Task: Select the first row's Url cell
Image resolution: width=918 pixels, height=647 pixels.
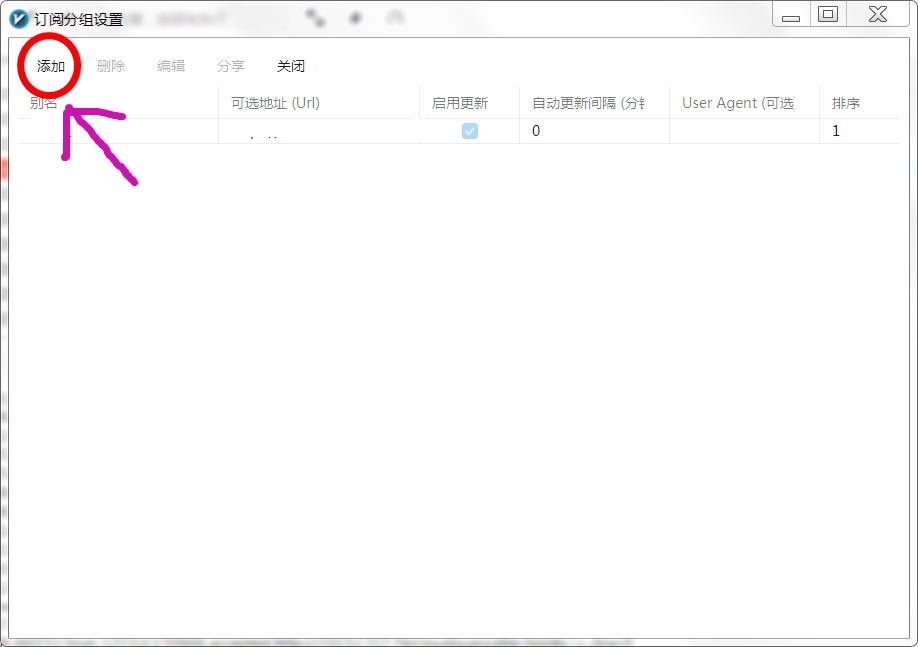Action: (319, 131)
